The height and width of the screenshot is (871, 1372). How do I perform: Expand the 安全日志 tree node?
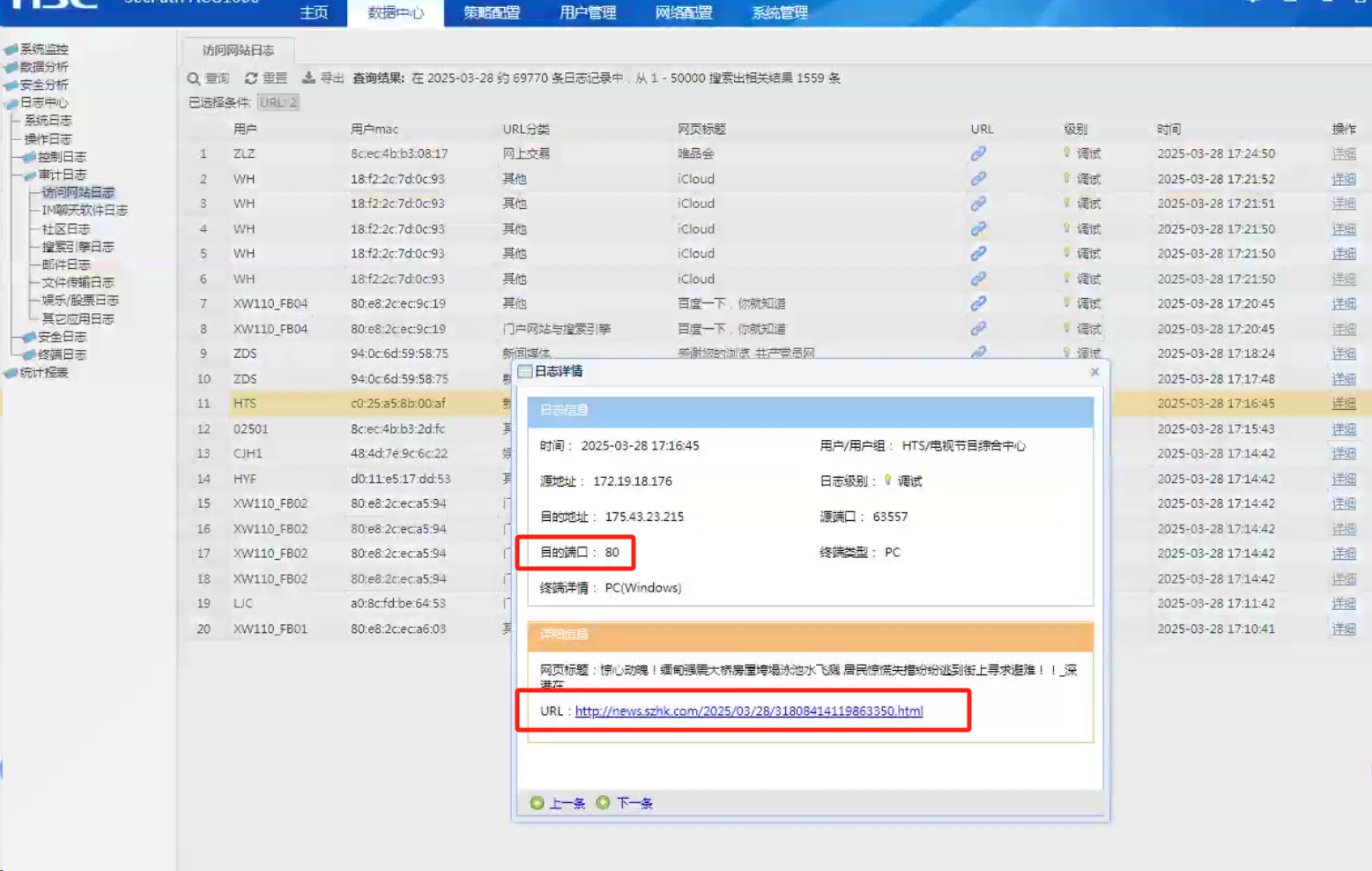click(28, 337)
